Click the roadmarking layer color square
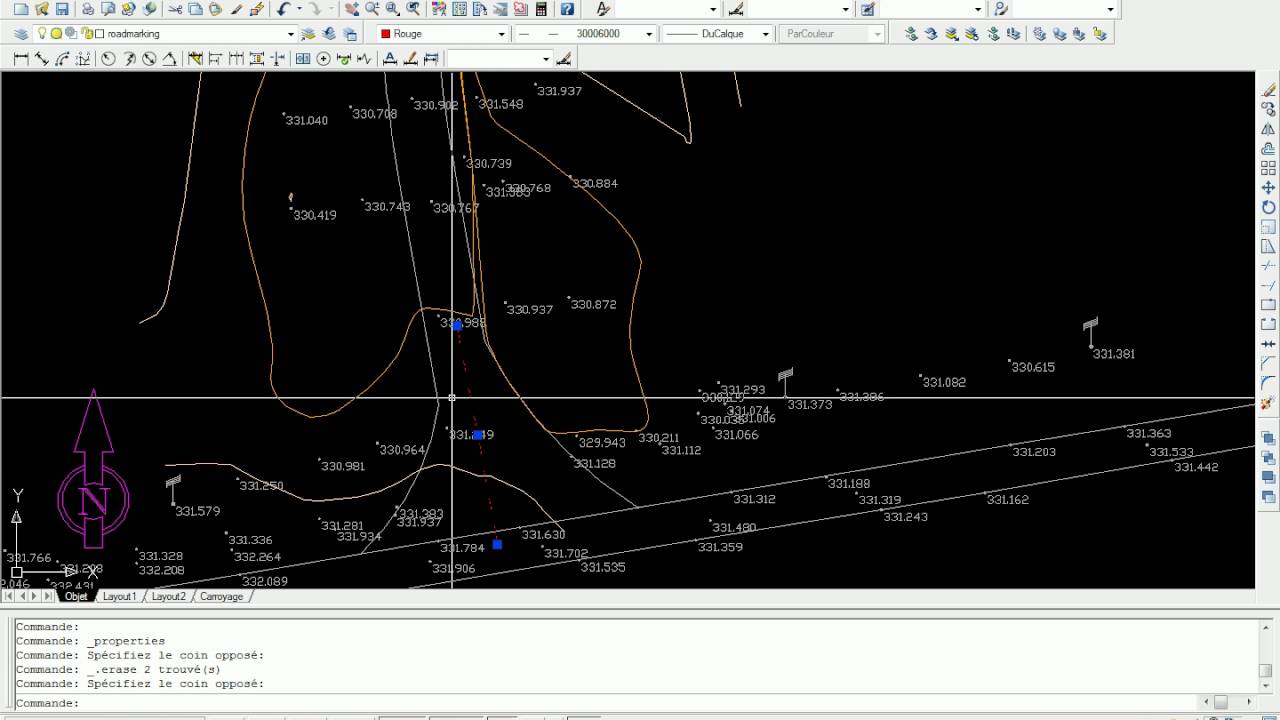This screenshot has height=720, width=1280. tap(99, 33)
